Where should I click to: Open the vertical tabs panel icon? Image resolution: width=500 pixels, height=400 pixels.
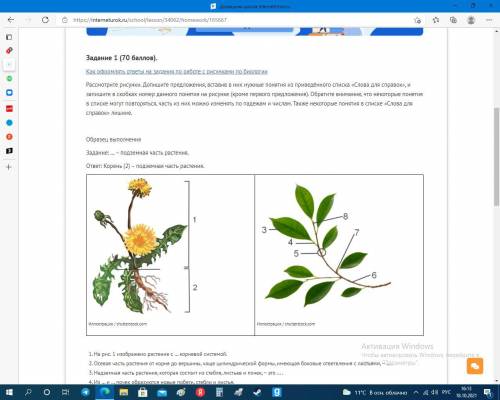pyautogui.click(x=9, y=37)
